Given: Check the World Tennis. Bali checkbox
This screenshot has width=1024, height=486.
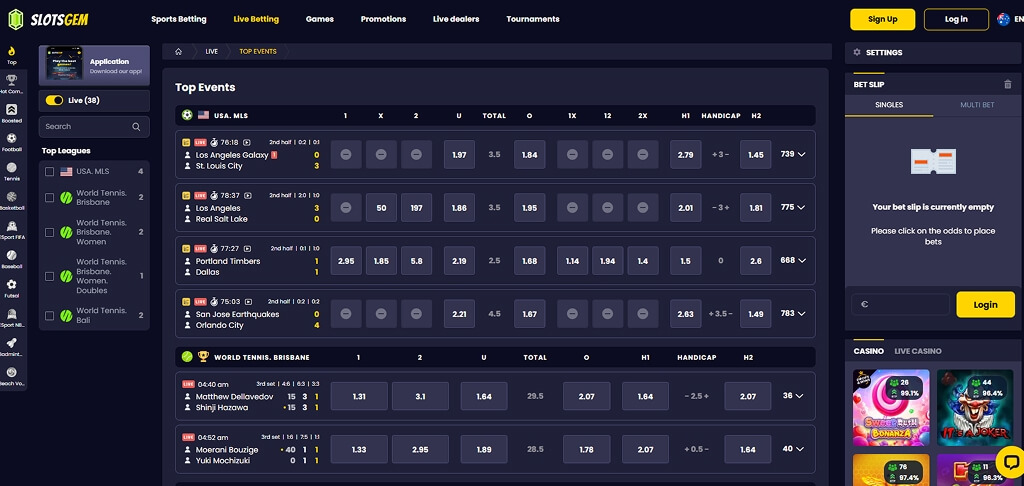Looking at the screenshot, I should 50,316.
